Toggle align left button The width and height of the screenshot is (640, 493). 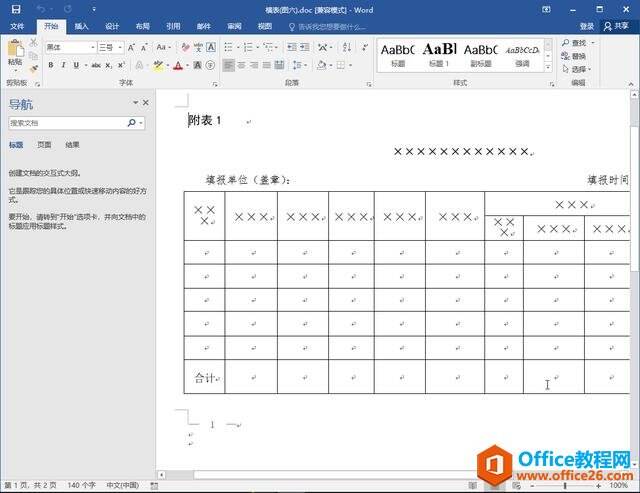click(x=229, y=65)
